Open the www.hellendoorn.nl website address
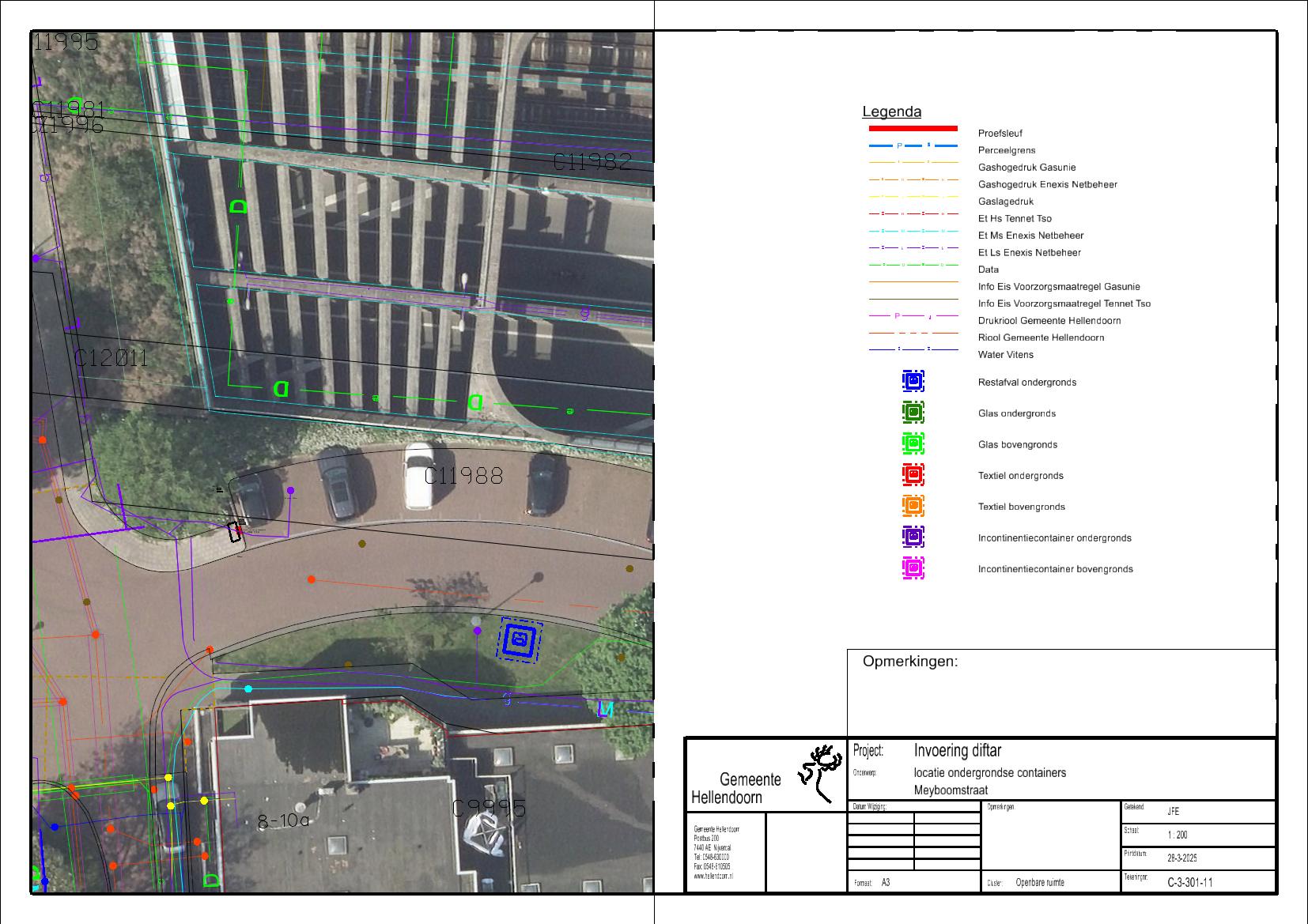 click(x=713, y=877)
